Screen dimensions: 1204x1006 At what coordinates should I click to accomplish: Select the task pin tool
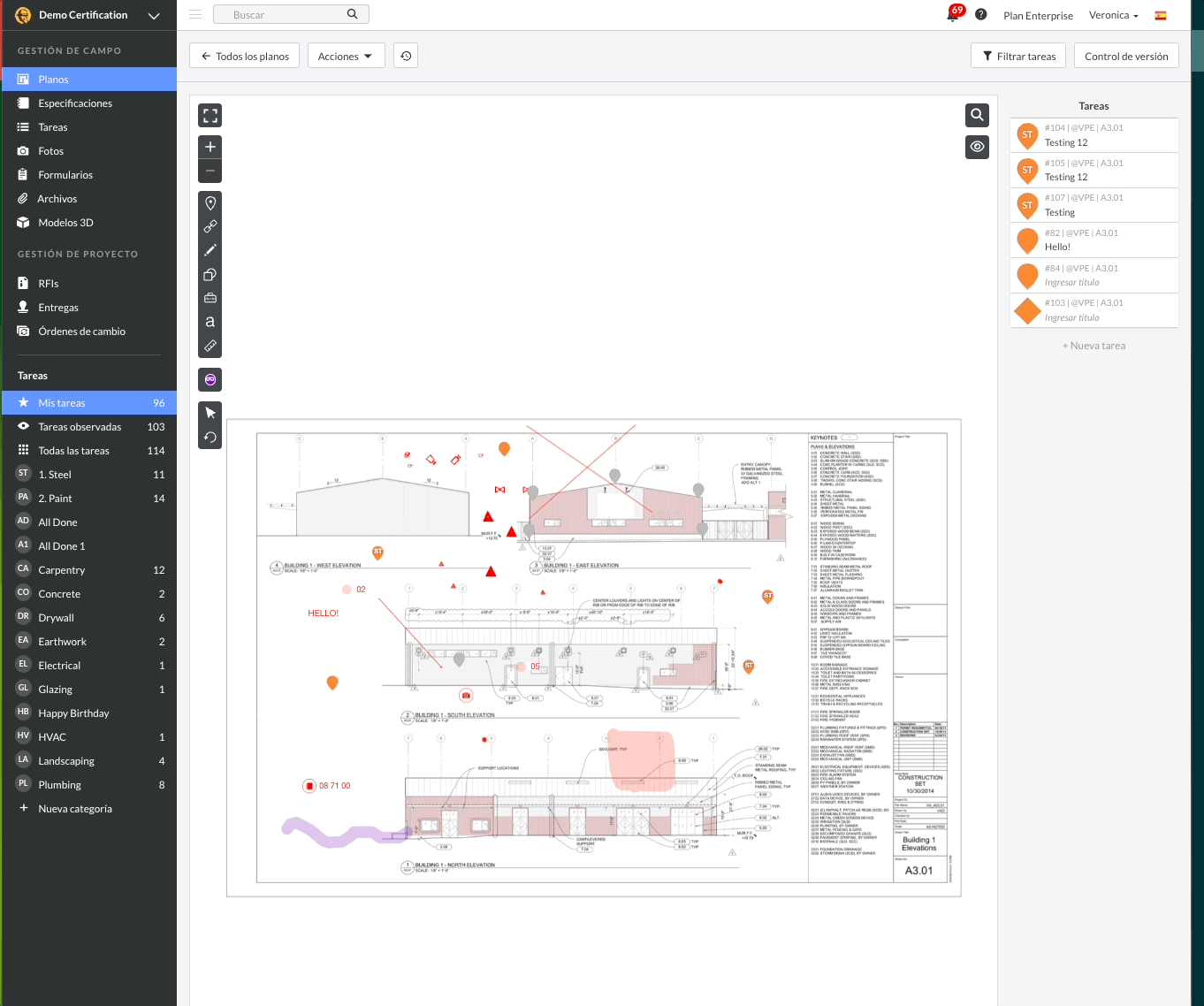click(x=210, y=203)
